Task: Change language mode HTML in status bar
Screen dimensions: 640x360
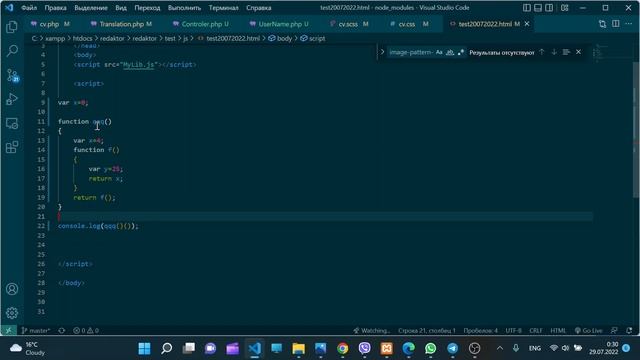Action: (558, 330)
